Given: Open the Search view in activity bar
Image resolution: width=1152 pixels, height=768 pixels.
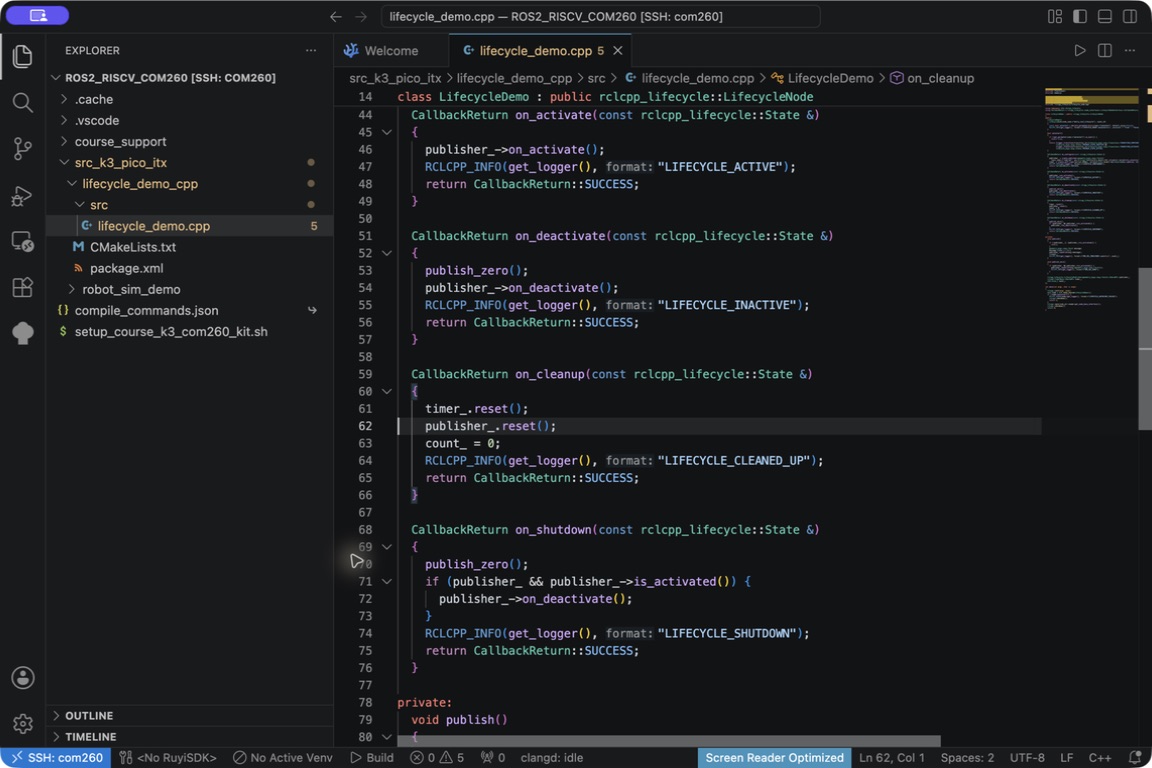Looking at the screenshot, I should (23, 102).
